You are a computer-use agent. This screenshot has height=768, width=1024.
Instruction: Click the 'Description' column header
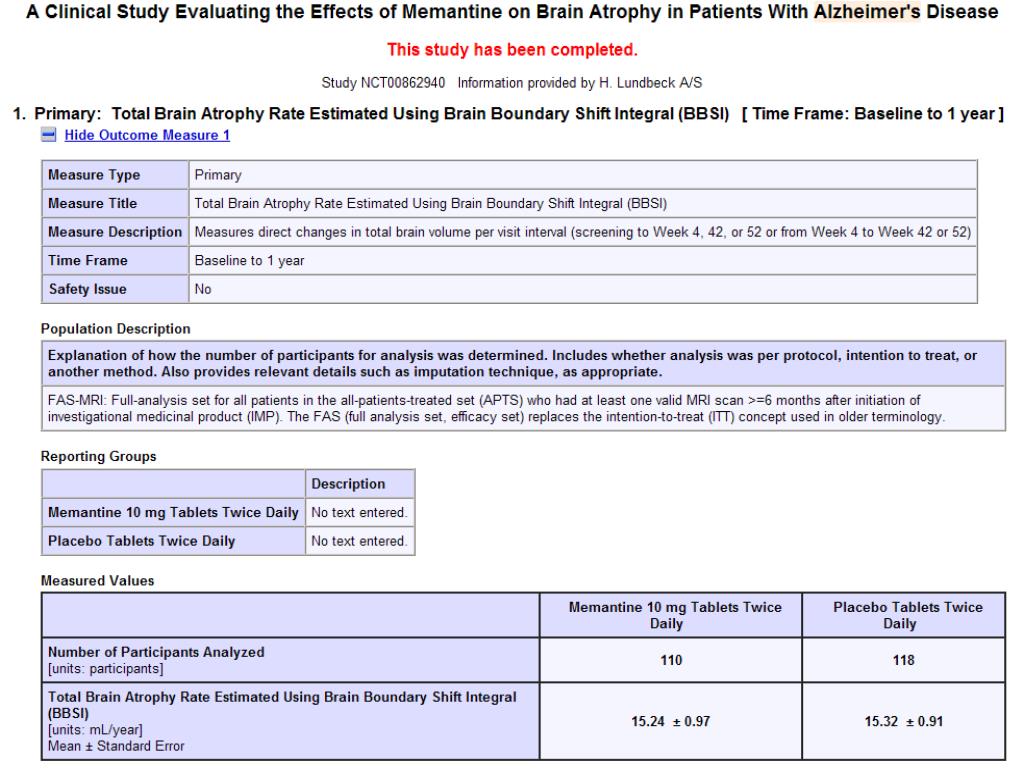pos(348,484)
